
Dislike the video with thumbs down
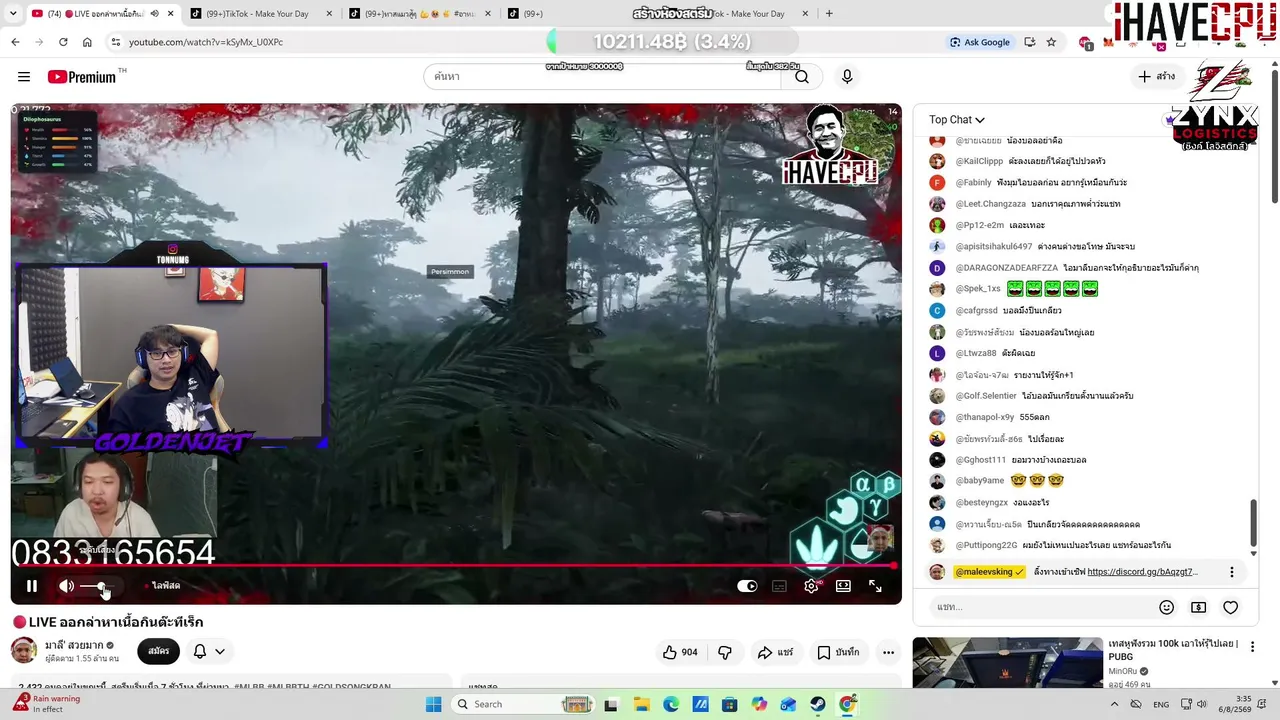point(725,652)
